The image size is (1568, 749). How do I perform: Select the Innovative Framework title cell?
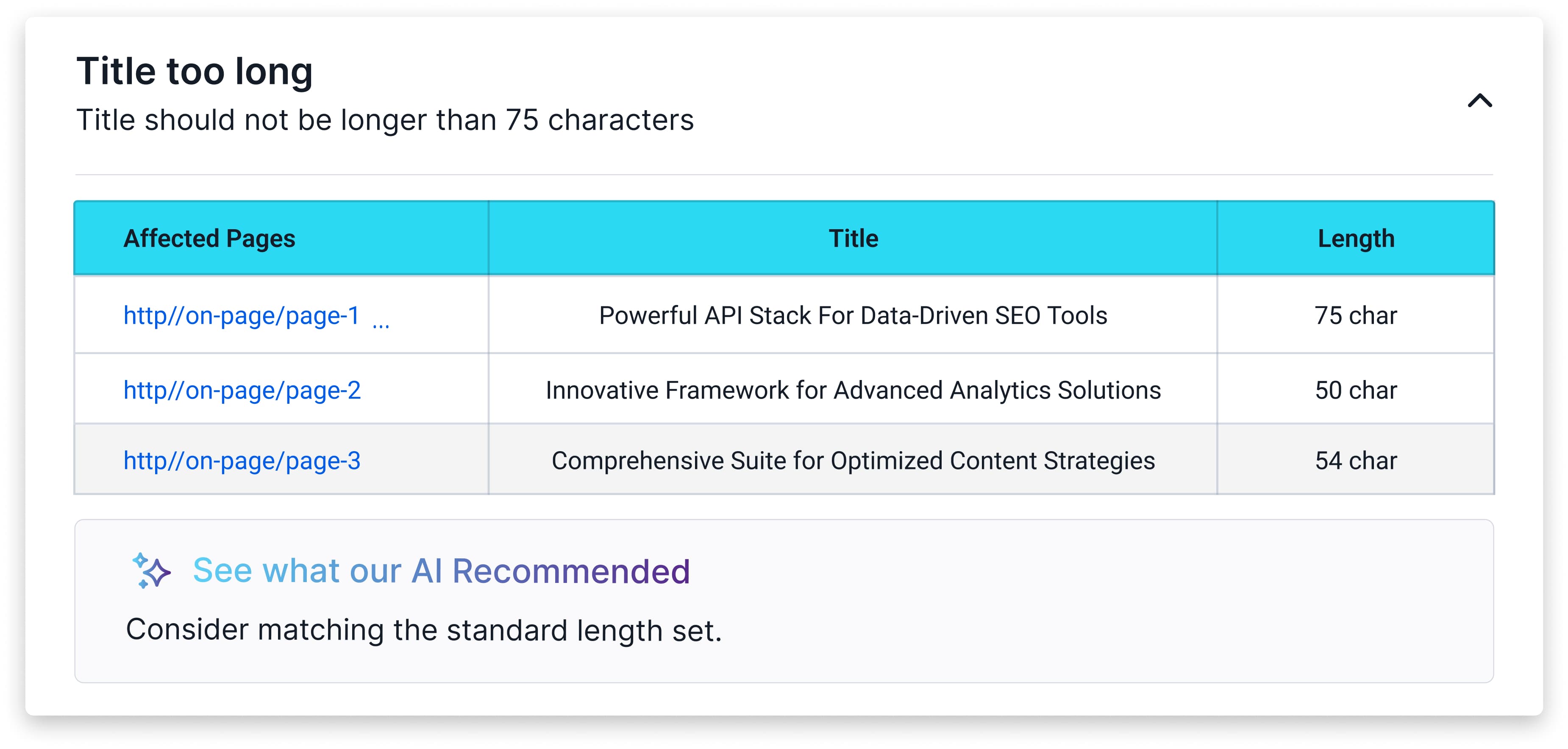click(853, 390)
